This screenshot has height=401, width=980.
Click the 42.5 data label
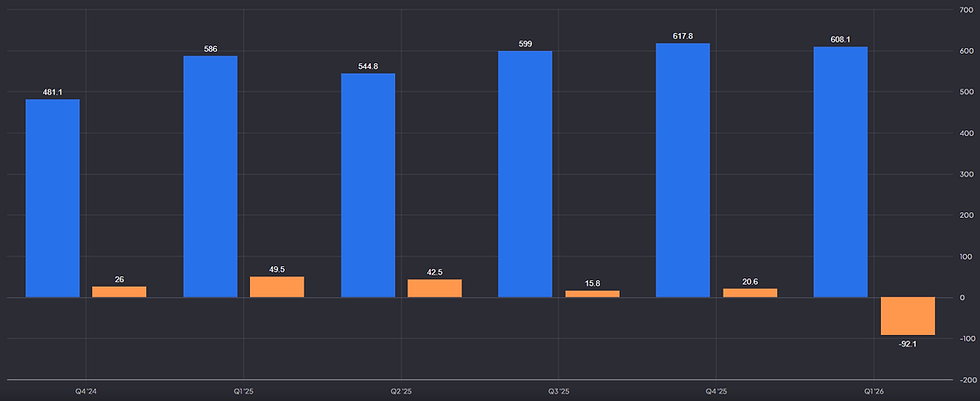(x=434, y=272)
